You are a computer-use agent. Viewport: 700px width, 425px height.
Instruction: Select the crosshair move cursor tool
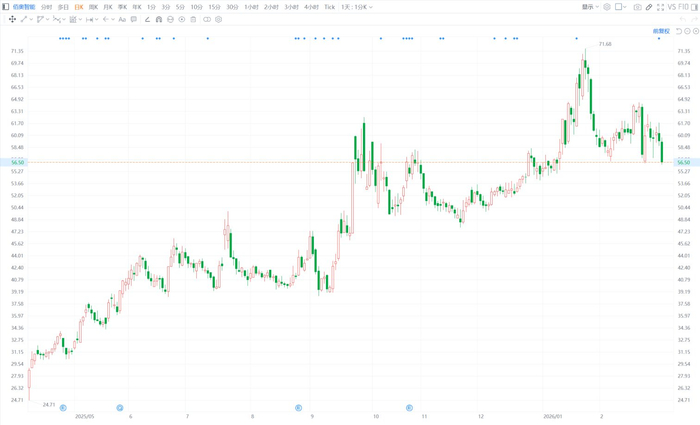coord(12,19)
